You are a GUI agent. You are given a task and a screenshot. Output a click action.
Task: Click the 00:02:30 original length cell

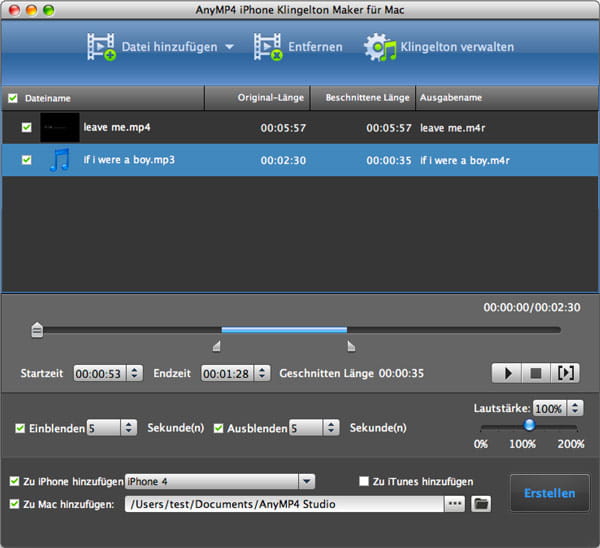click(283, 160)
